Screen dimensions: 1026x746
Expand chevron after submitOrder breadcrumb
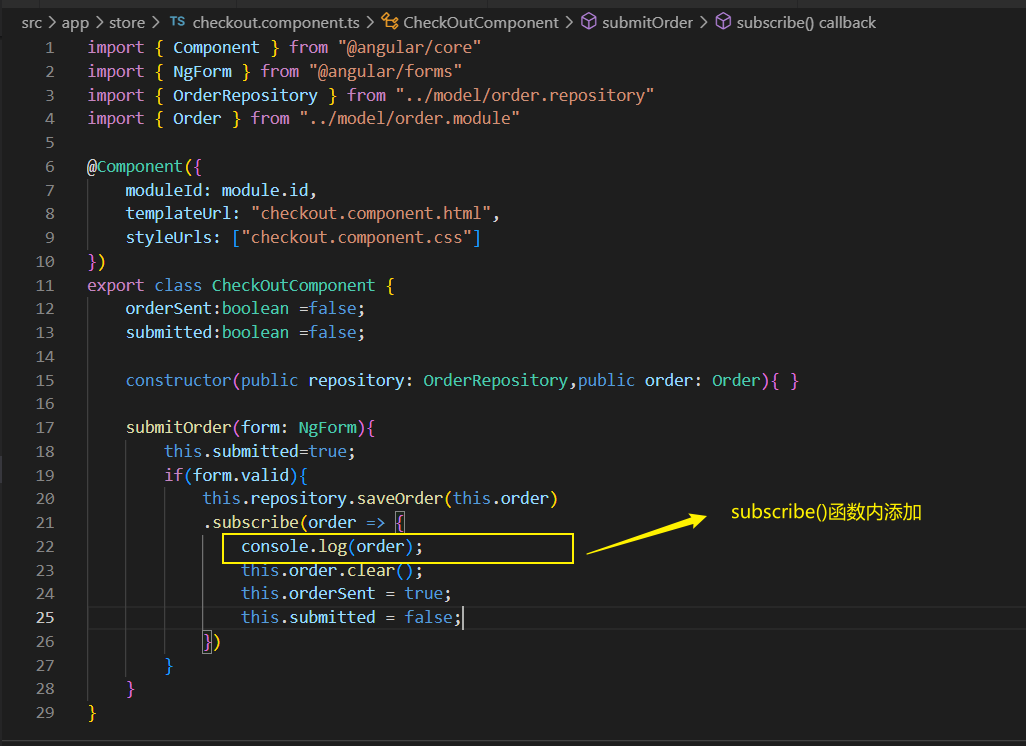click(x=703, y=23)
